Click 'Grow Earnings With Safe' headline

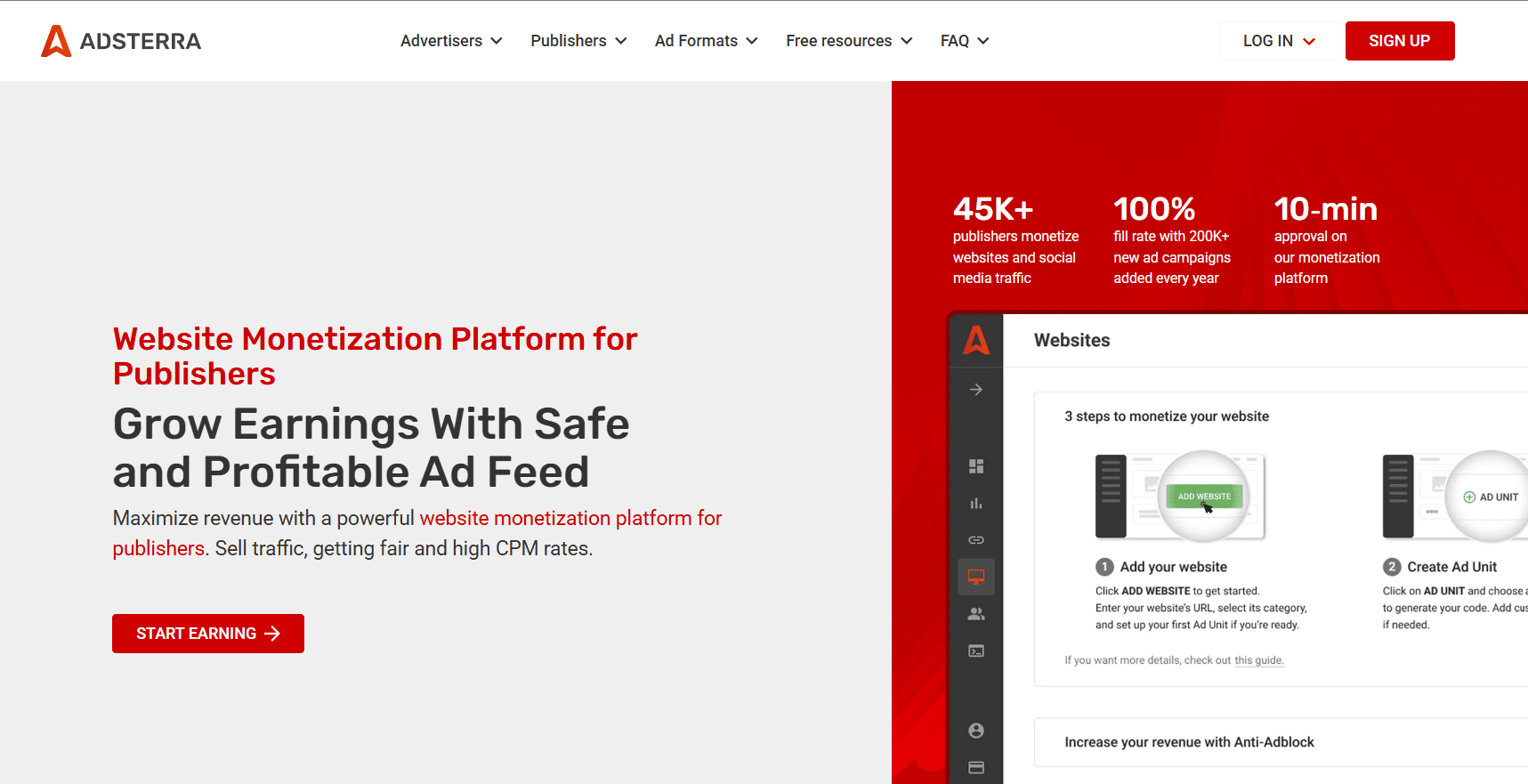(x=371, y=424)
